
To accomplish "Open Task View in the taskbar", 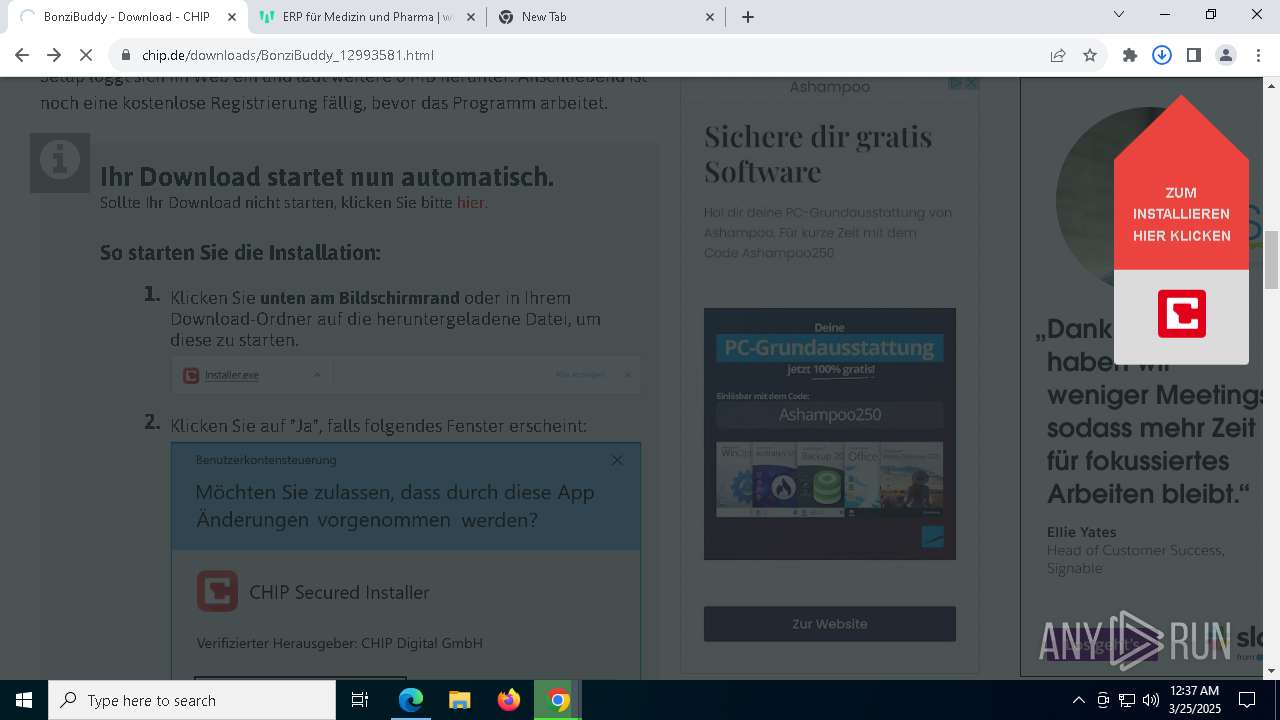I will [360, 700].
